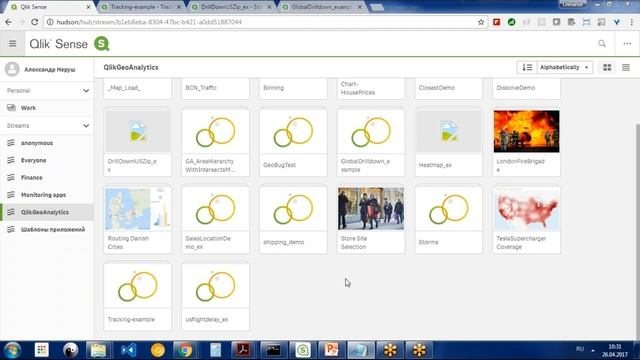Click the BCN_Traffic app label
This screenshot has width=640, height=360.
(201, 88)
